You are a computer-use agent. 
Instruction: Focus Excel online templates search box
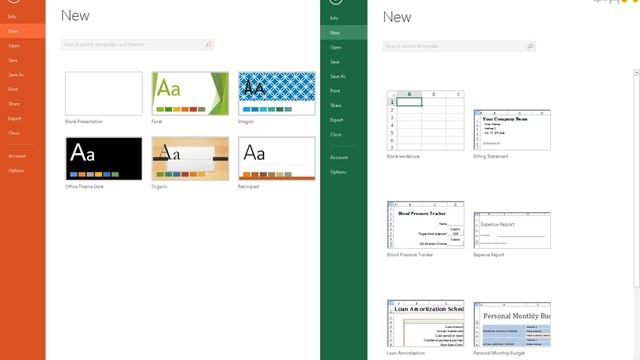pos(459,46)
